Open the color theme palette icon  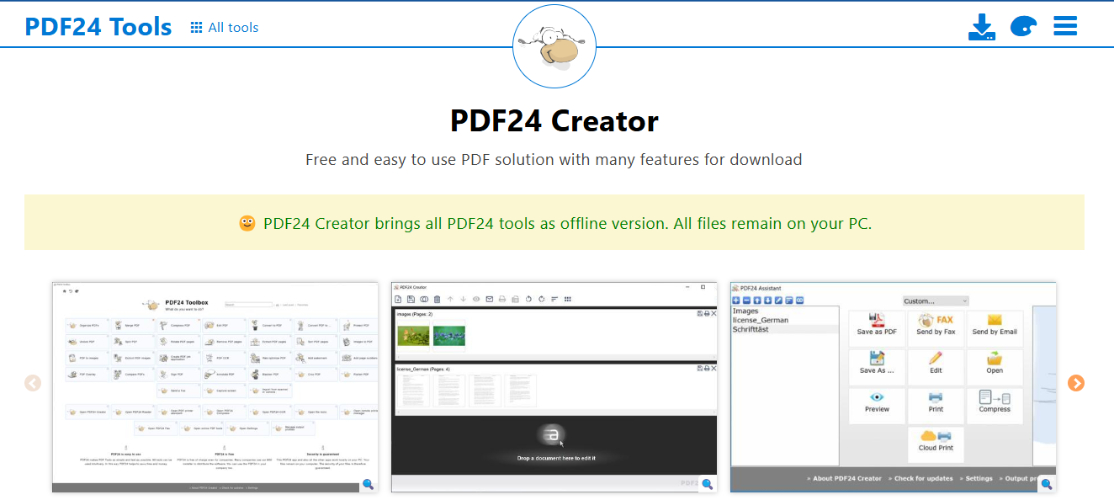[x=1023, y=27]
